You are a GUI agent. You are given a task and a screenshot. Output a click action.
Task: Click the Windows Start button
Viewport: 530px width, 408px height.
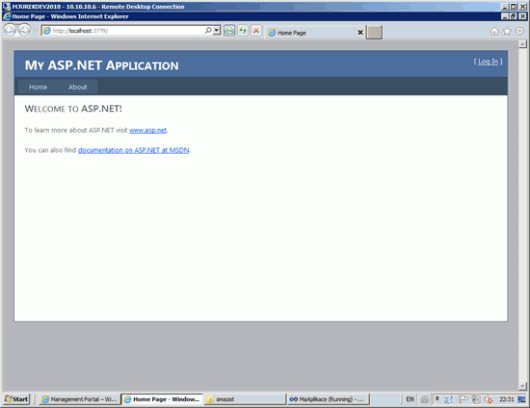16,399
